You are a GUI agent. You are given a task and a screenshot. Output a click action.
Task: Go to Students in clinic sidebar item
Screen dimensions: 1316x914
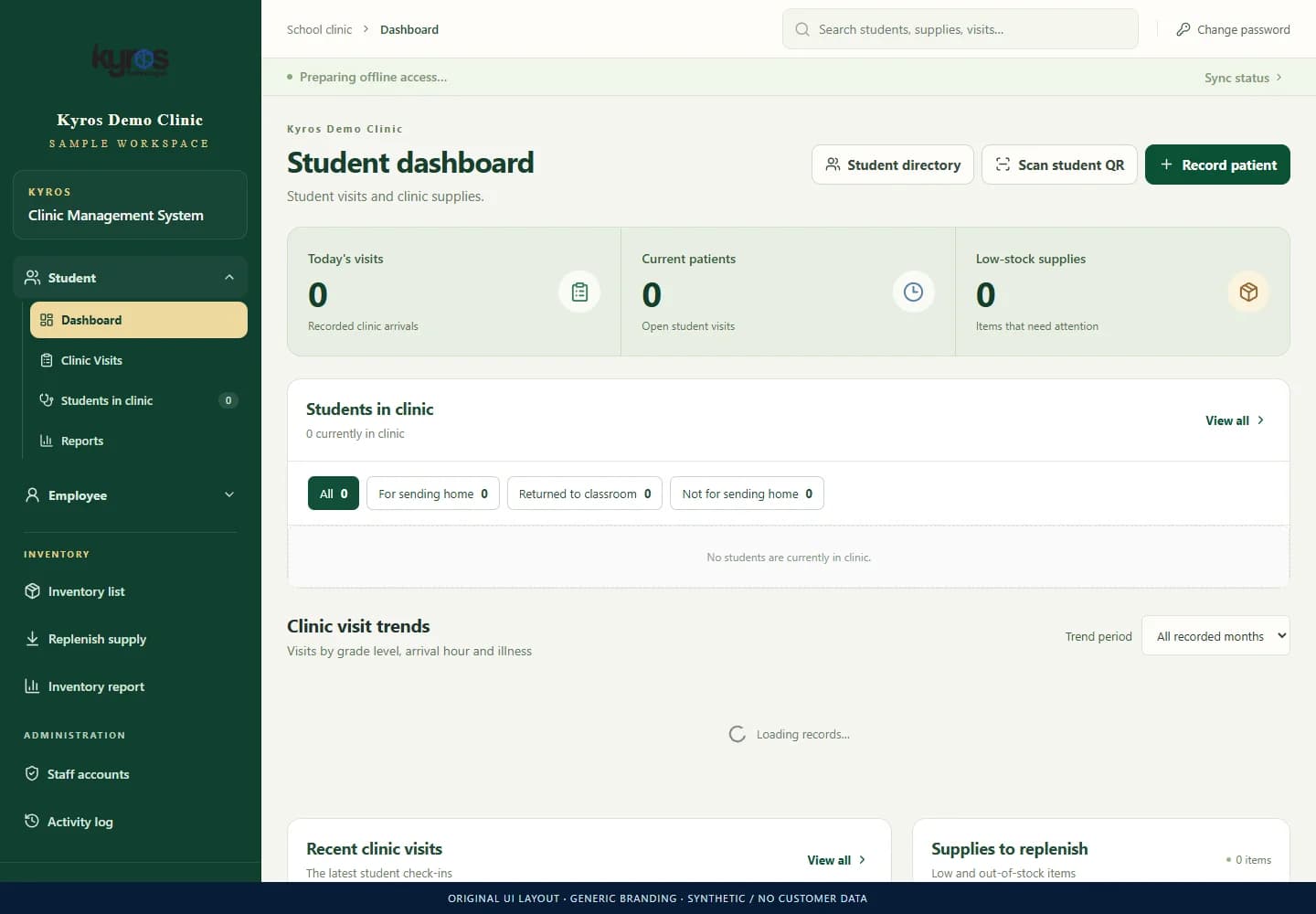click(x=139, y=400)
